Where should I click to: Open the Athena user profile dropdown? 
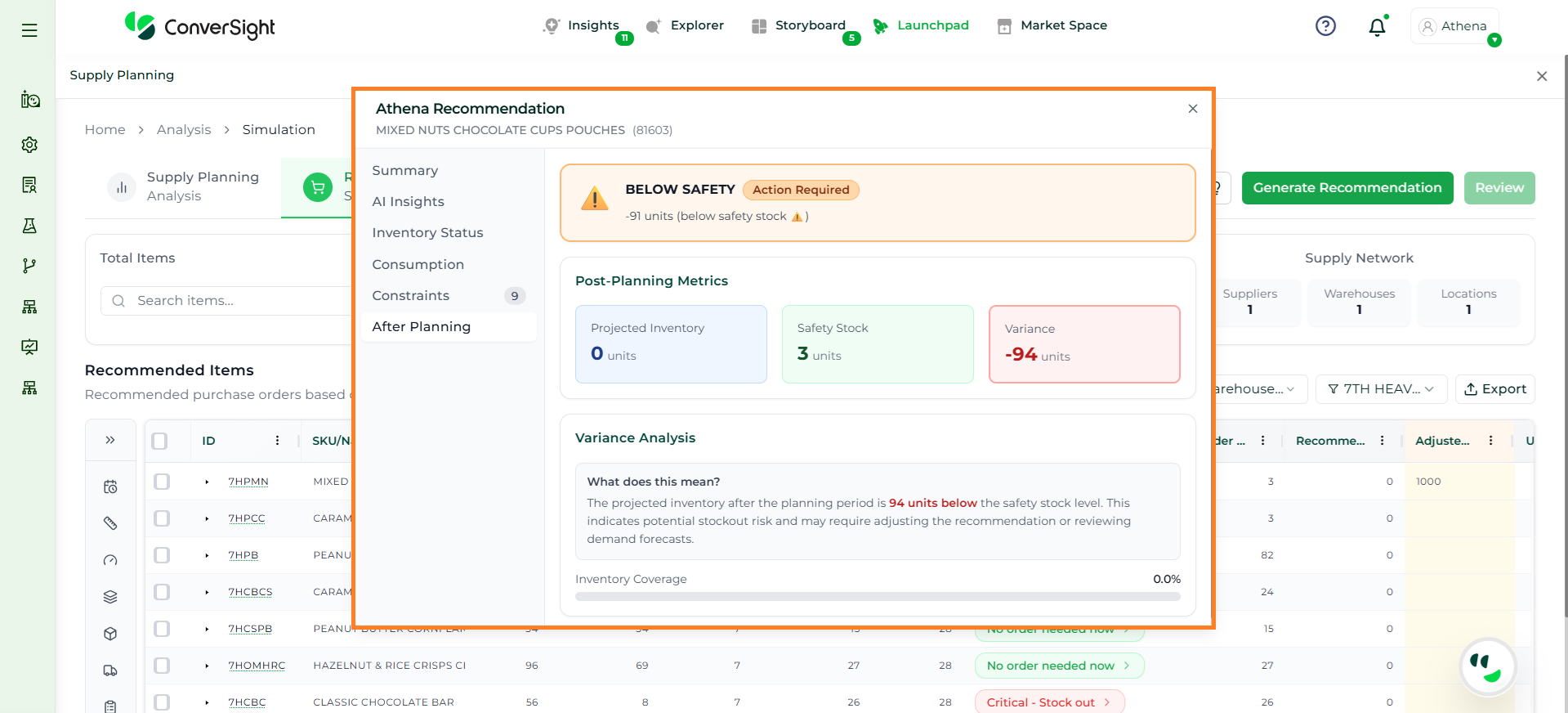[x=1454, y=26]
